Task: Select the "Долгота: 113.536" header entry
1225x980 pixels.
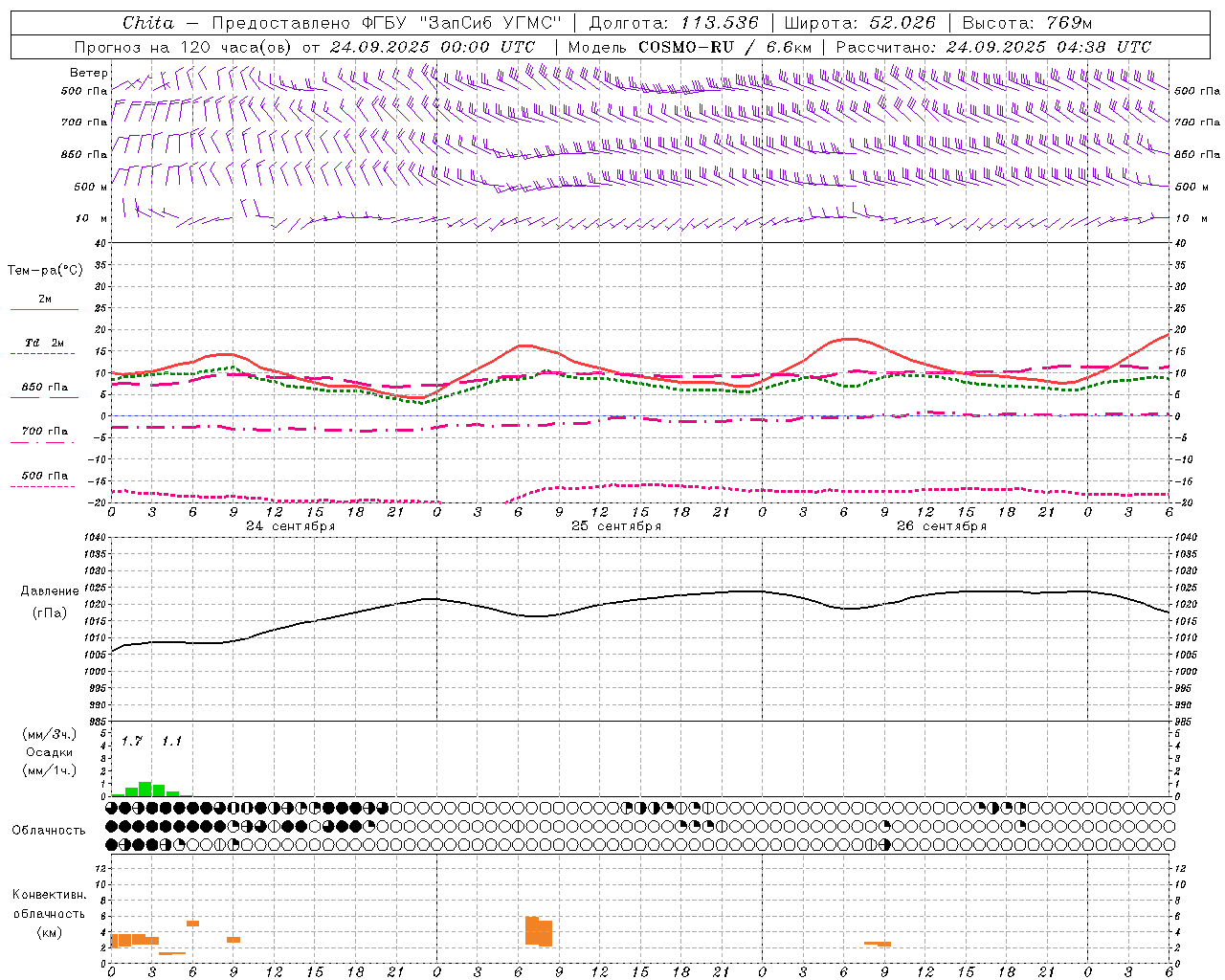Action: tap(674, 23)
